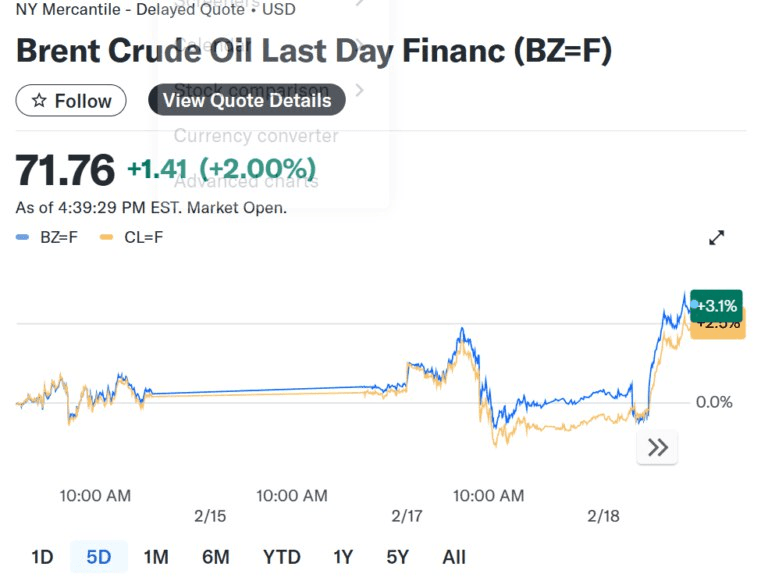768x588 pixels.
Task: Change the chart range to 6M
Action: (x=215, y=557)
